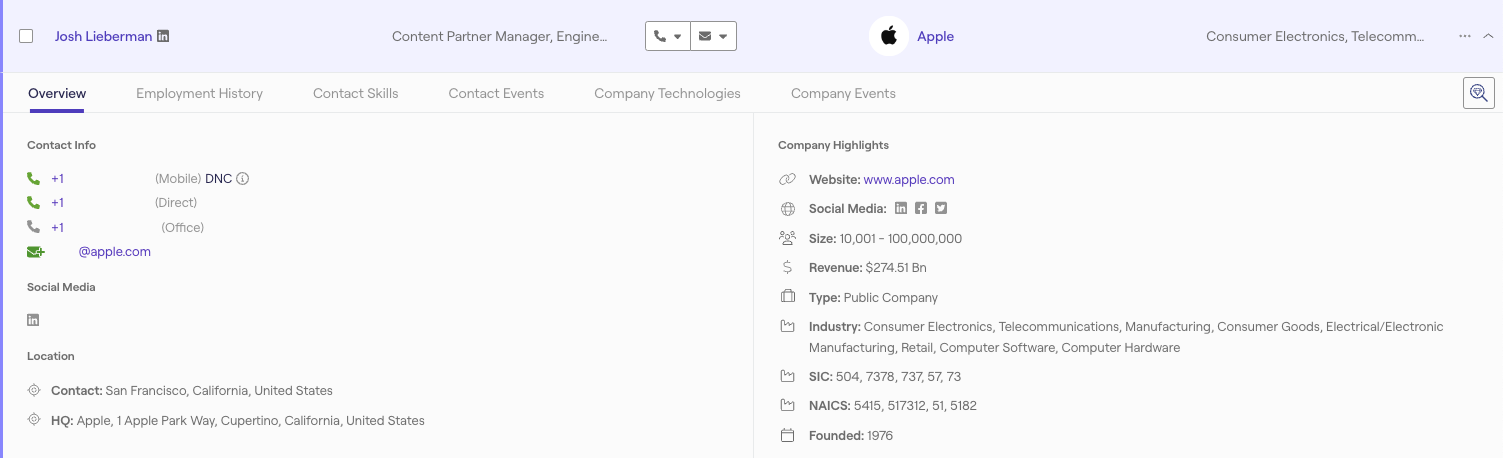Switch to Company Technologies tab
Image resolution: width=1503 pixels, height=458 pixels.
pos(667,93)
